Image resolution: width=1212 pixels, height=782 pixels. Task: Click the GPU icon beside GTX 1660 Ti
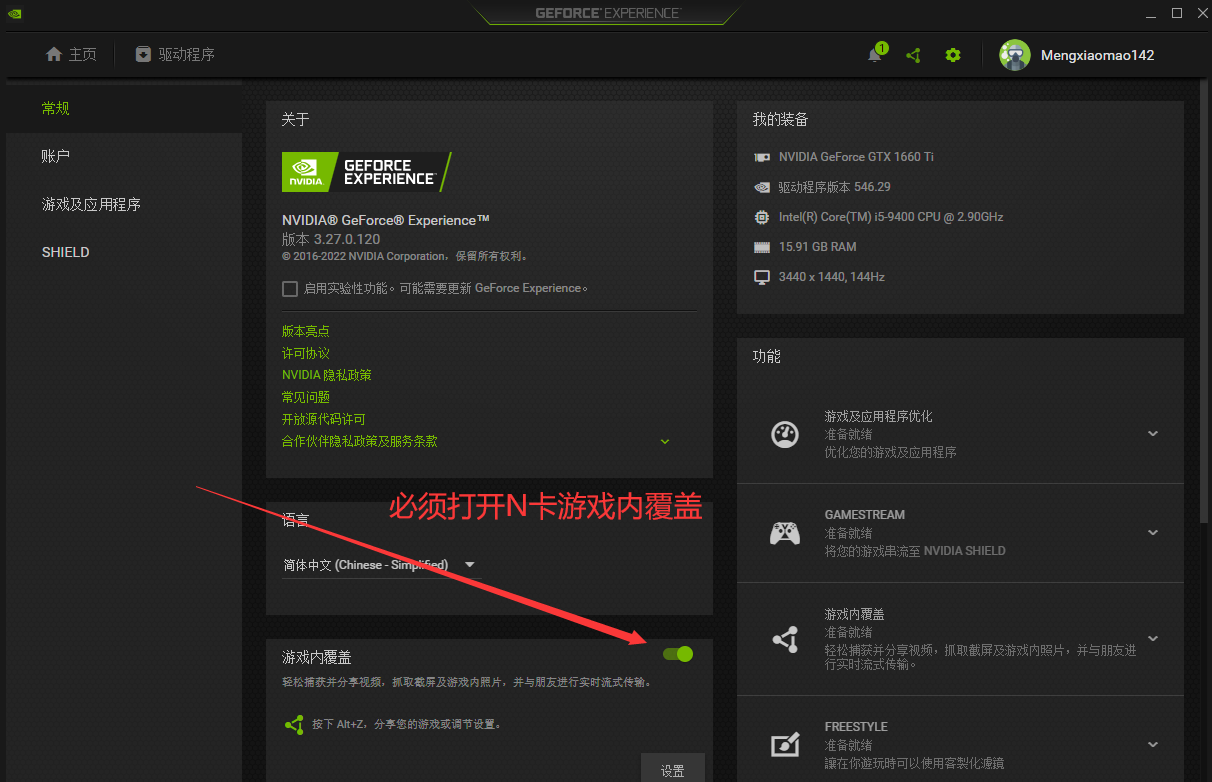[x=762, y=157]
